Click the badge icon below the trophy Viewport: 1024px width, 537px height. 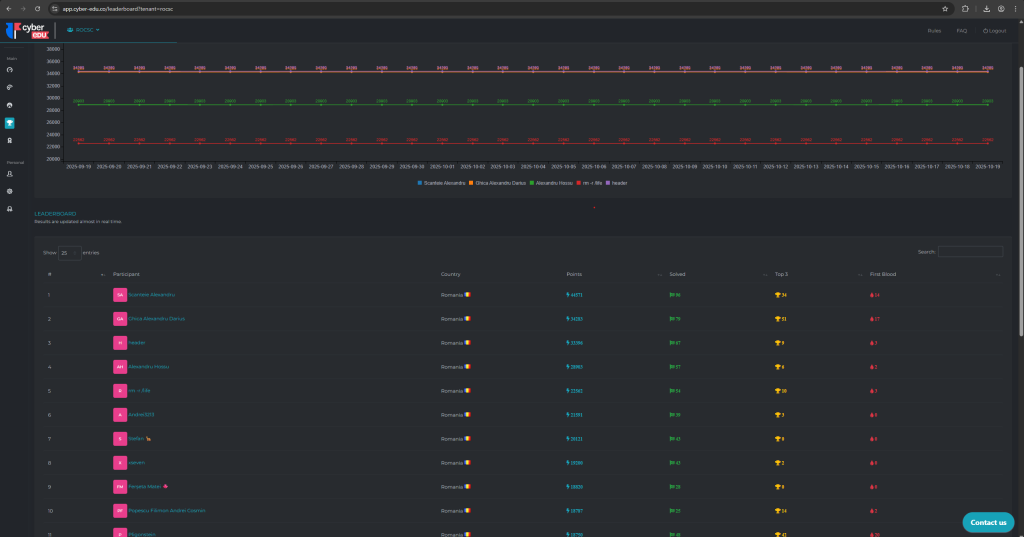(x=10, y=141)
